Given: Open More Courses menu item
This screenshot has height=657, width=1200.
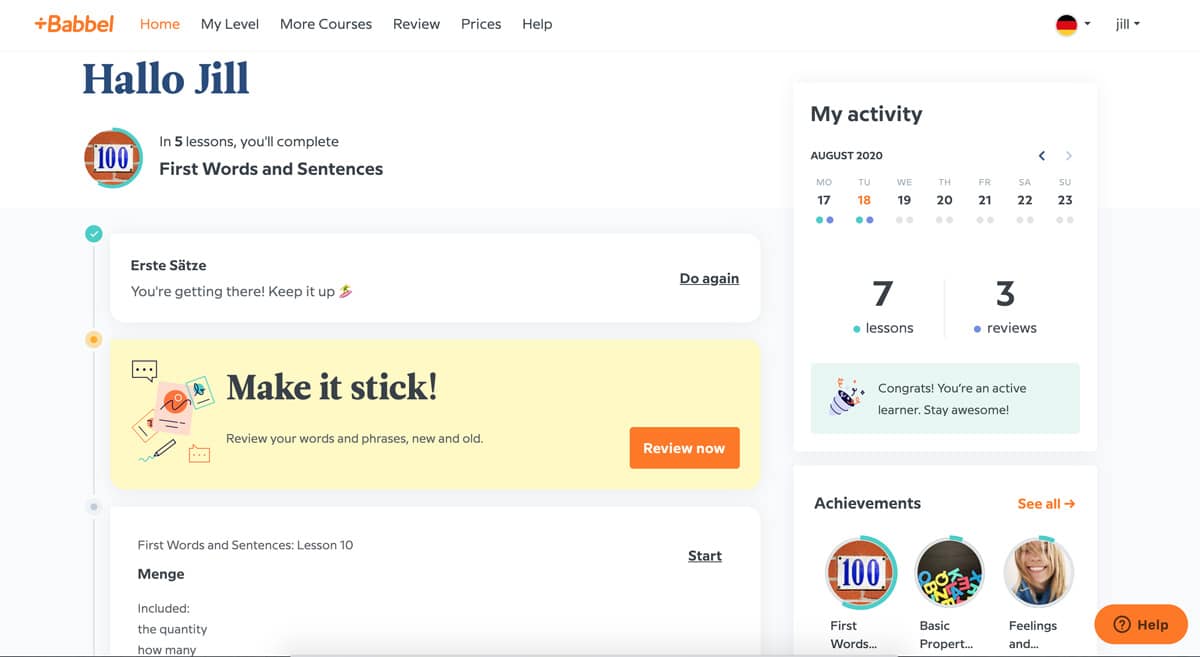Looking at the screenshot, I should [x=326, y=24].
